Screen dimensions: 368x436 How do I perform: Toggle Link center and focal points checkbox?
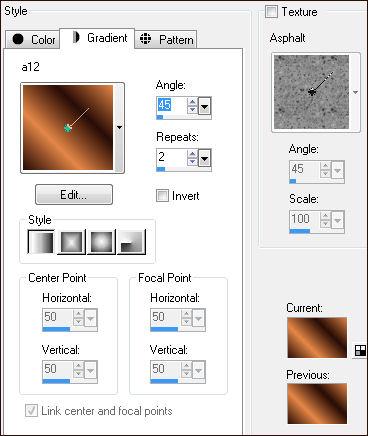click(31, 411)
